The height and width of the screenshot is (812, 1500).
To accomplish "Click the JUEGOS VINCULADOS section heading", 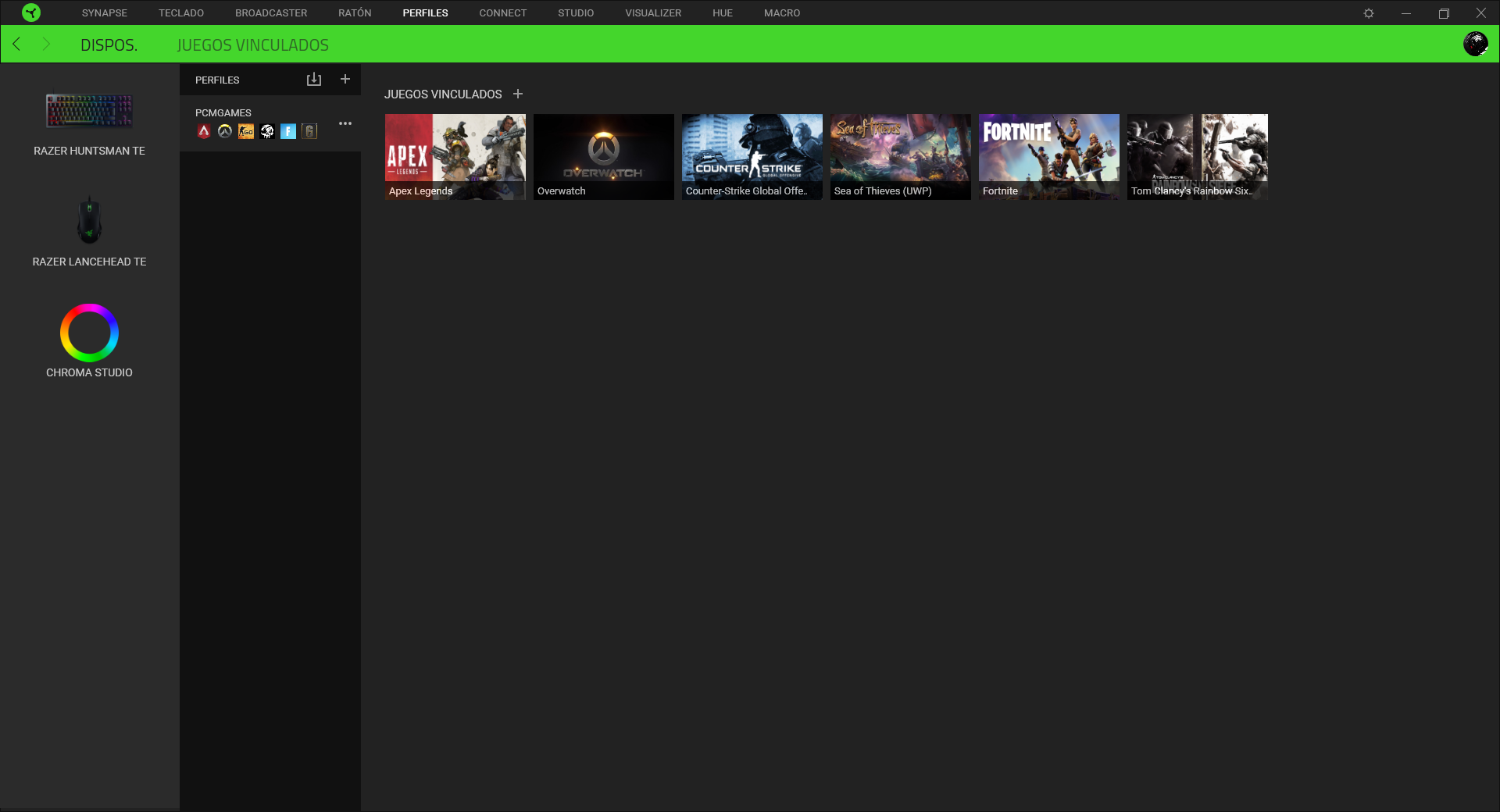I will (443, 94).
